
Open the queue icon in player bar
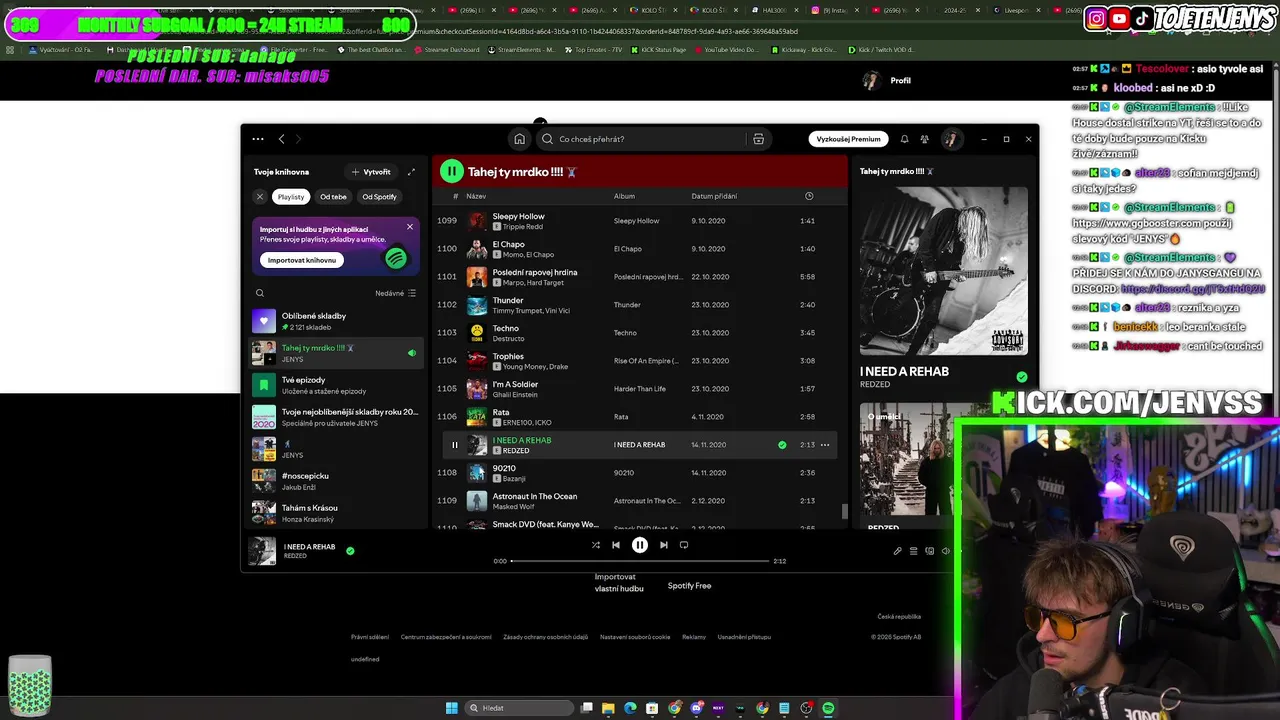[913, 551]
